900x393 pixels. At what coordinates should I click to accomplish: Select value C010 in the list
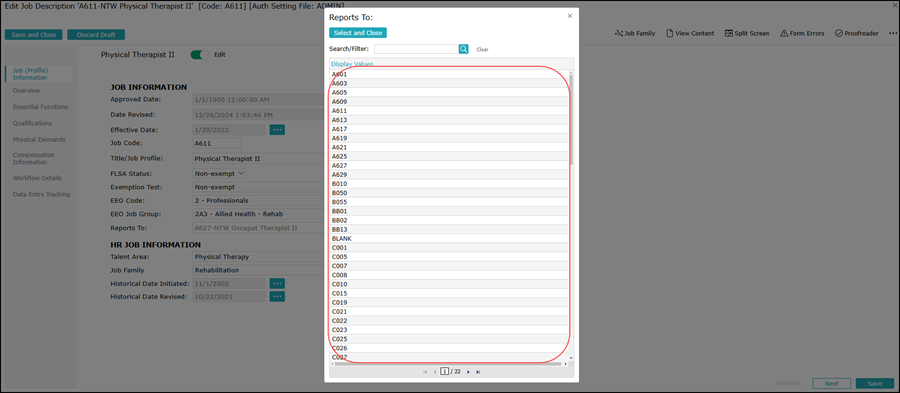point(449,284)
